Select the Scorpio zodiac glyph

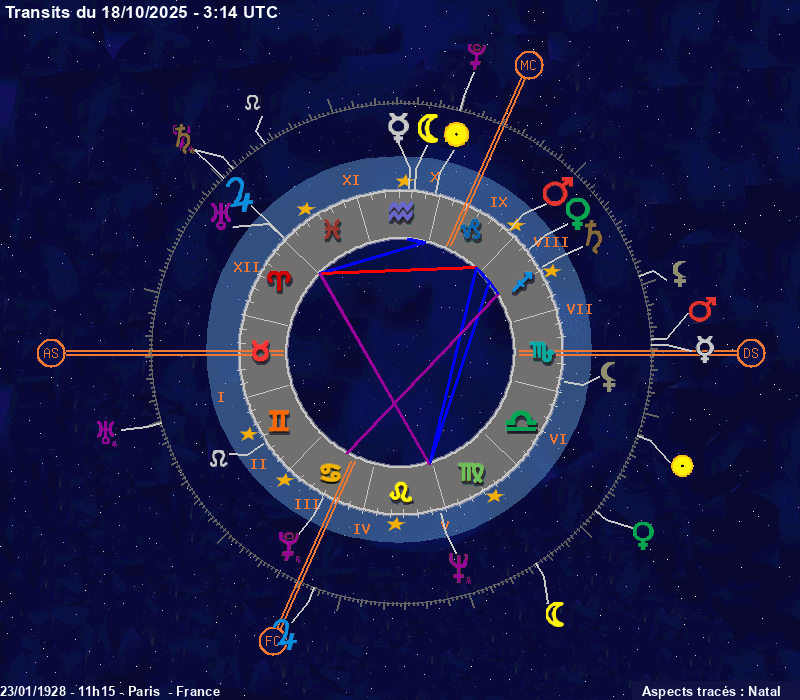[541, 352]
